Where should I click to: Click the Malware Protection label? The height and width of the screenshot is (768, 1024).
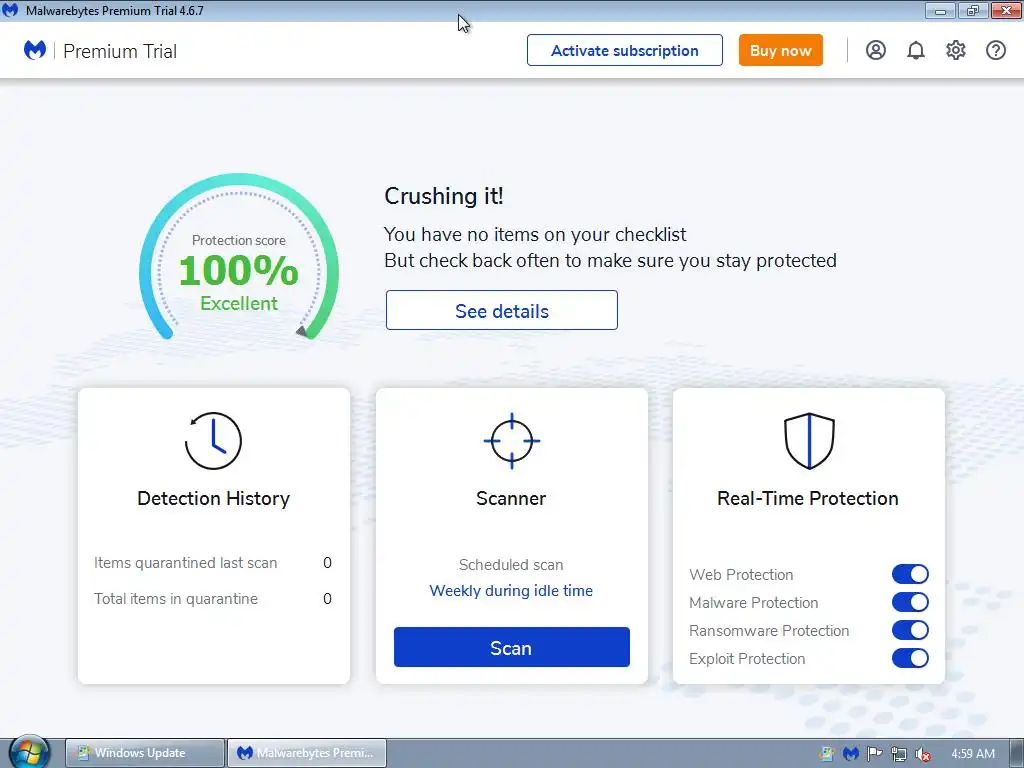754,603
